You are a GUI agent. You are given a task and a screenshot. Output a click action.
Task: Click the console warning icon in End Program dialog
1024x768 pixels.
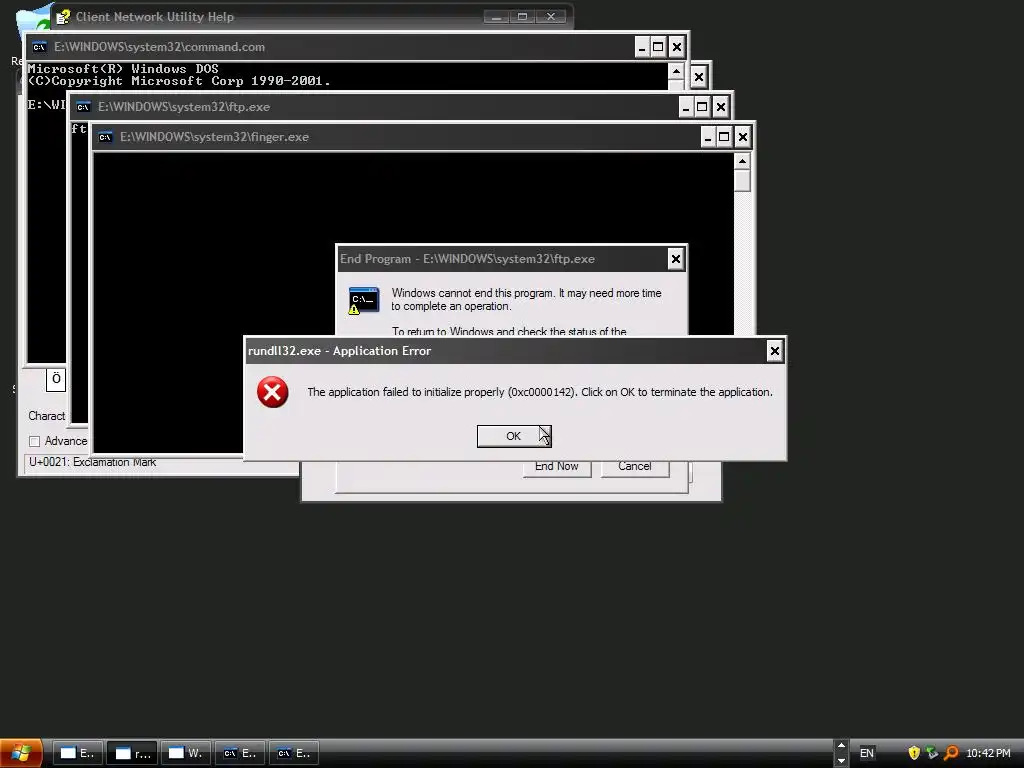point(363,300)
